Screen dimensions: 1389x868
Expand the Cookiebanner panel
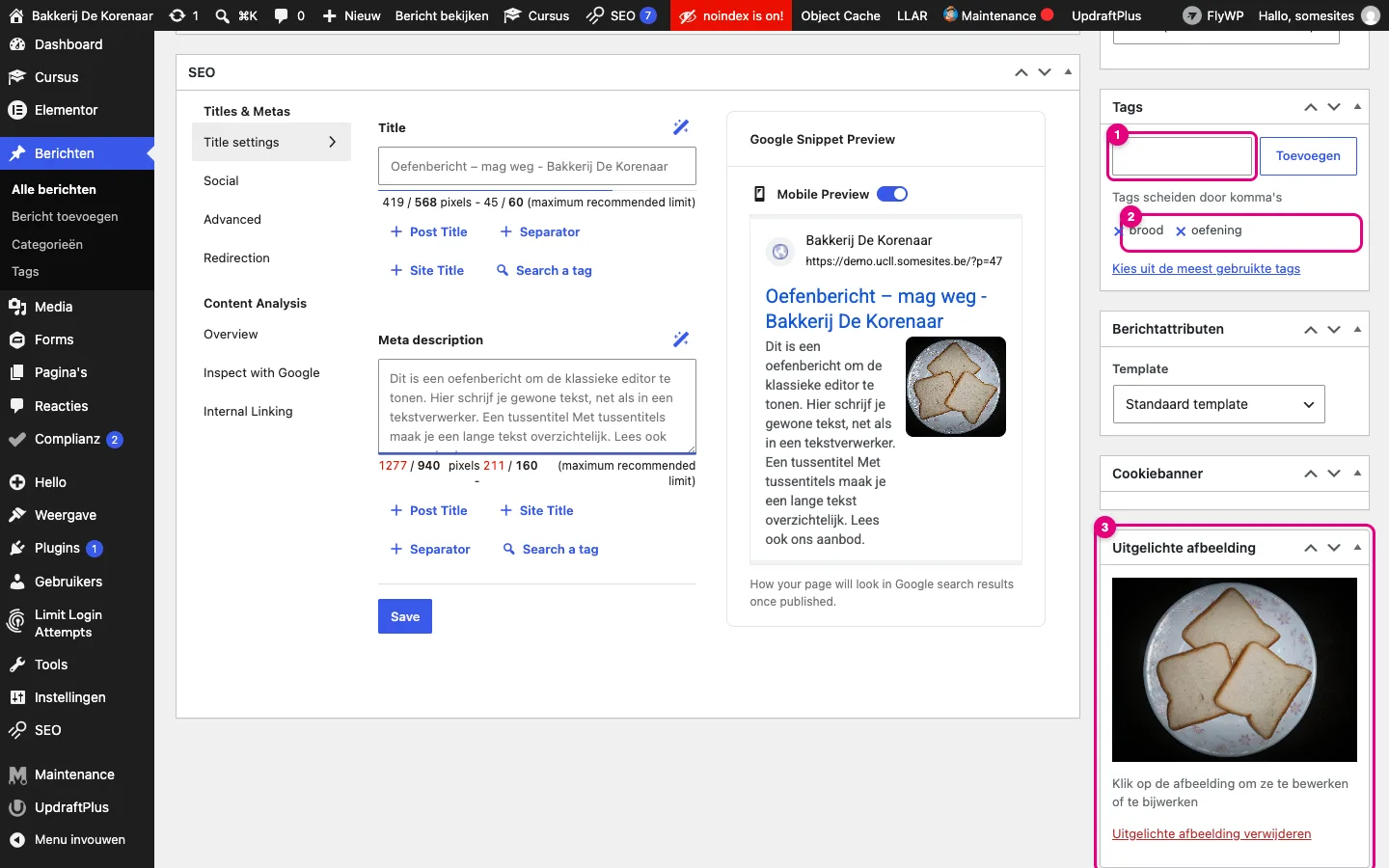tap(1357, 474)
